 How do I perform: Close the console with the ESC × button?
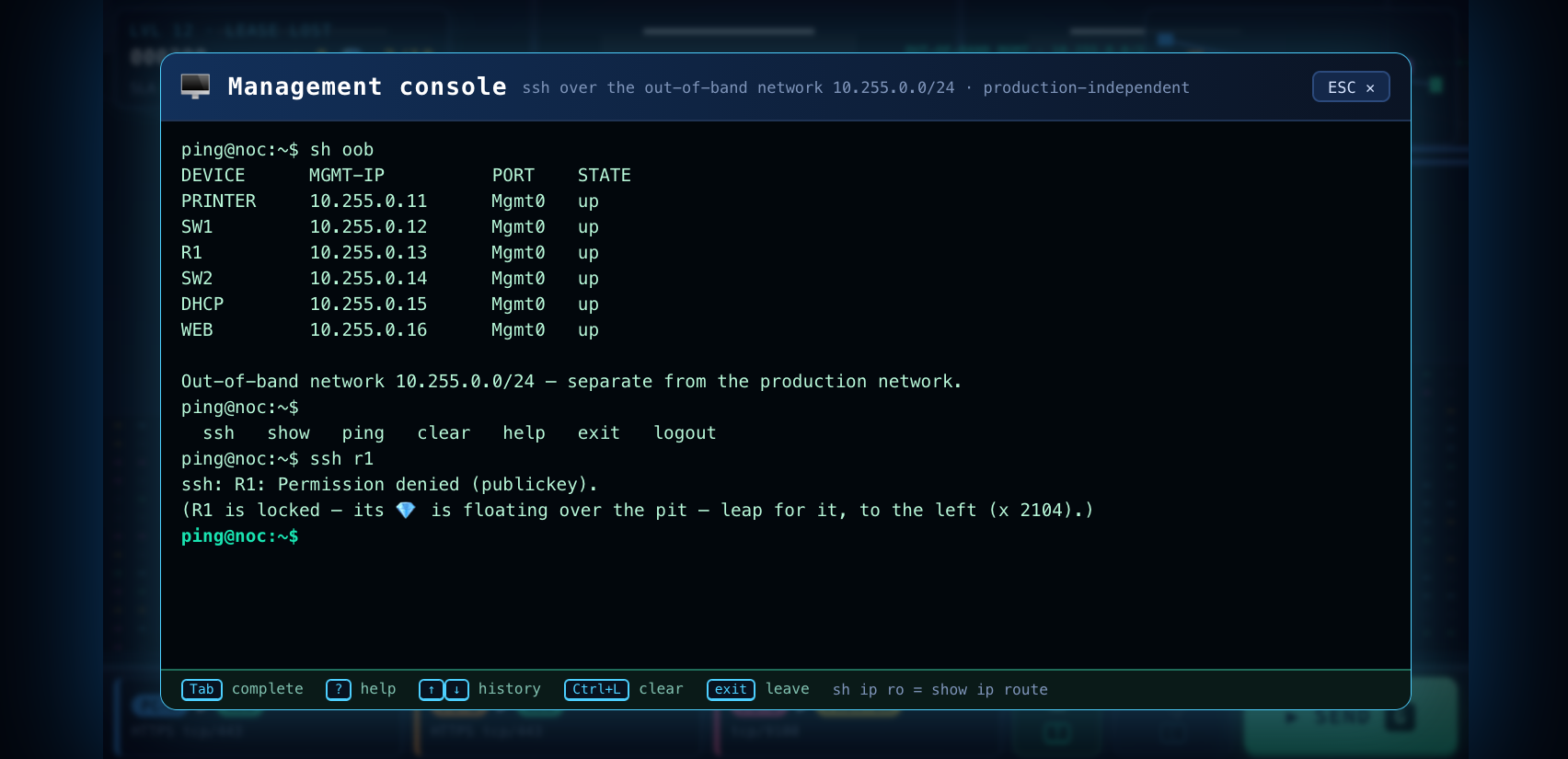[x=1351, y=86]
